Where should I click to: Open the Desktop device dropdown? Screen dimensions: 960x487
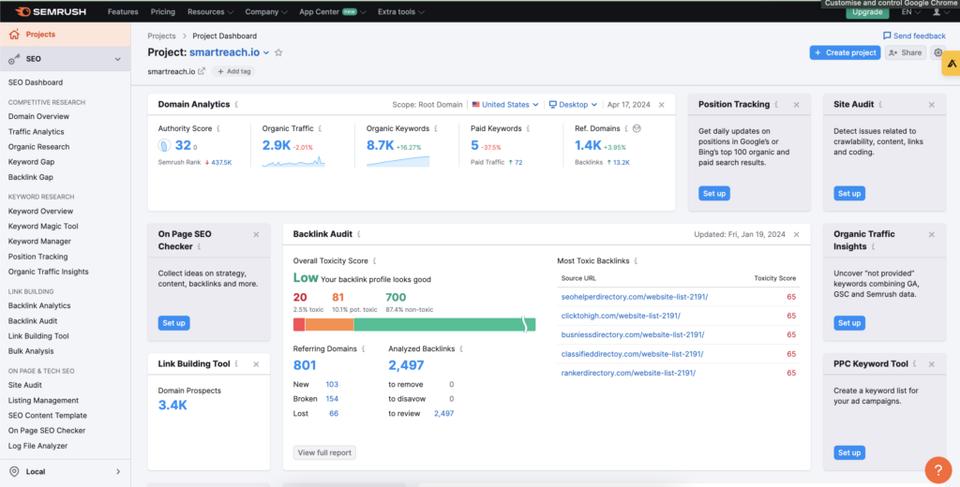coord(573,105)
